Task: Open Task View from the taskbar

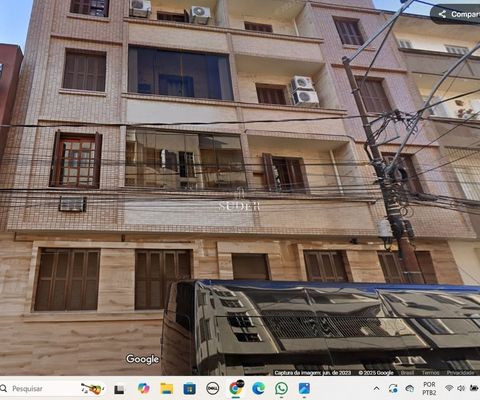Action: tap(119, 389)
